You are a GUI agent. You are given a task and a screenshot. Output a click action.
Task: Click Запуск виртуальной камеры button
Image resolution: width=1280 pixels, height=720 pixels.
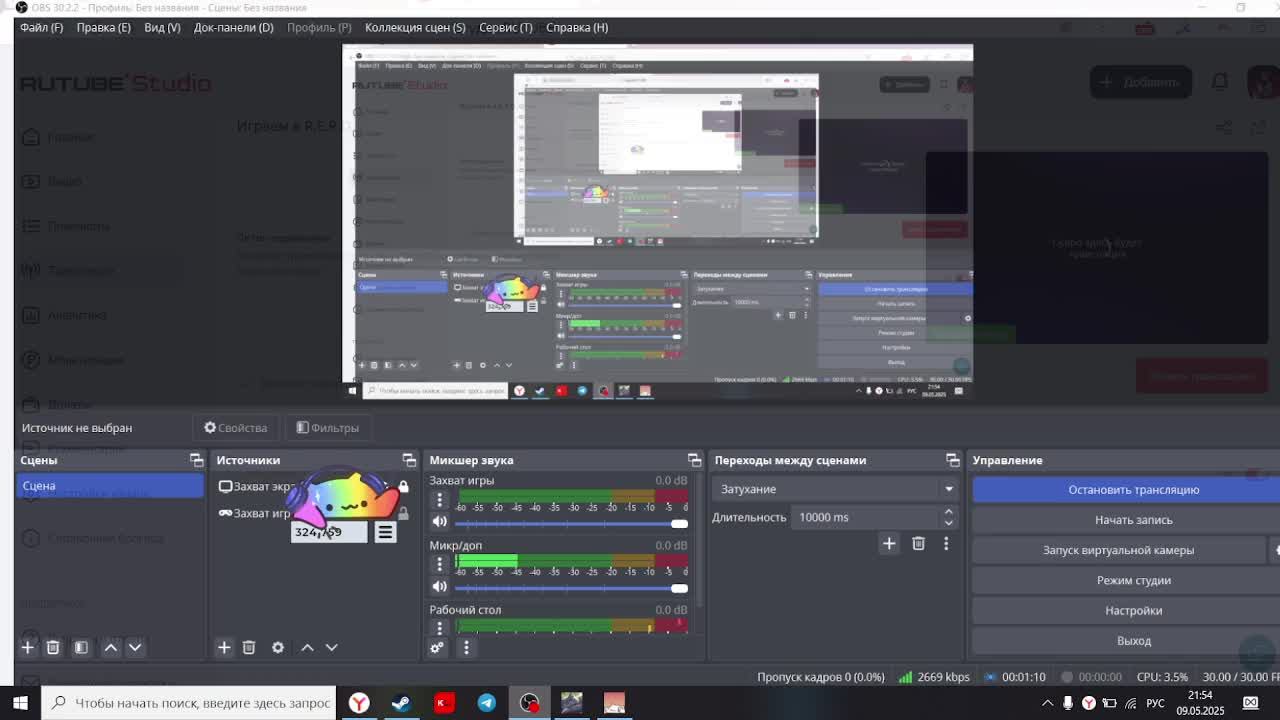pos(1118,550)
